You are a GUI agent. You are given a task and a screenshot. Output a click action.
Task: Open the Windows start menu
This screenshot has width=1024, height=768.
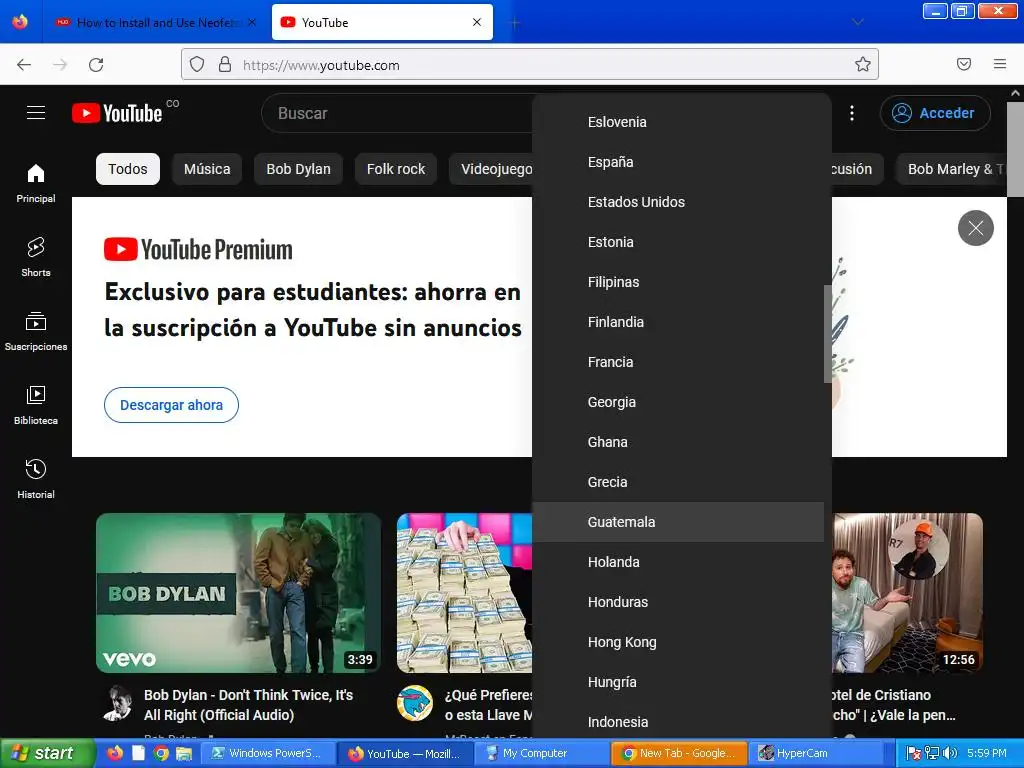pyautogui.click(x=47, y=753)
